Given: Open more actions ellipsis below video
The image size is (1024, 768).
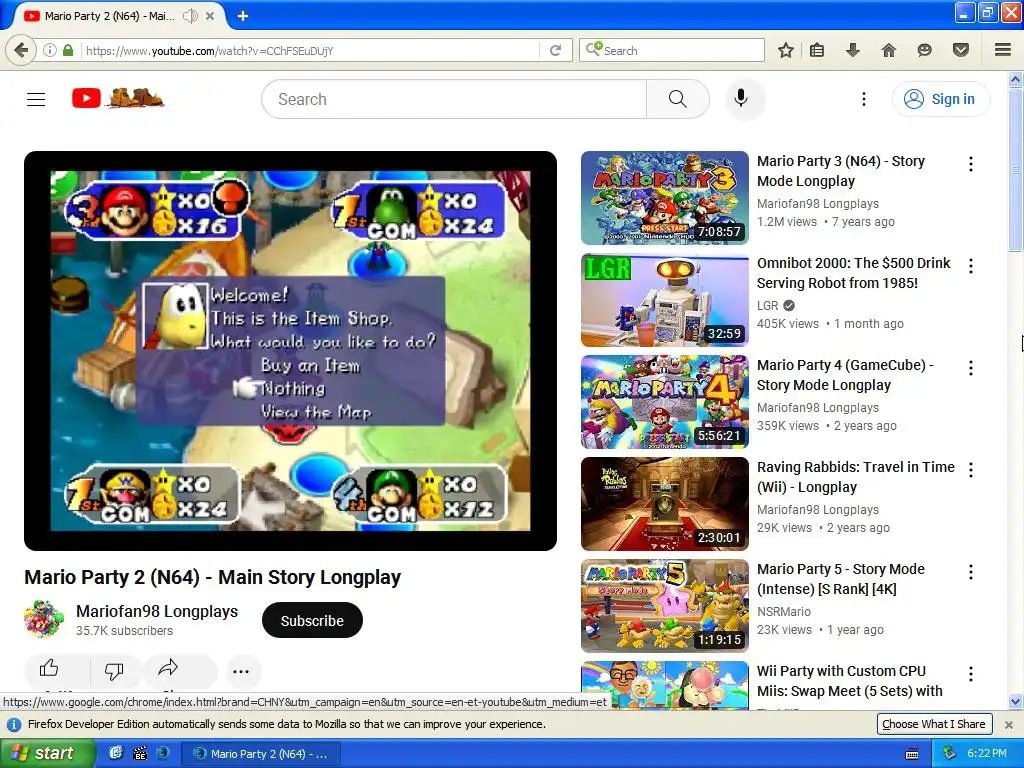Looking at the screenshot, I should coord(241,671).
